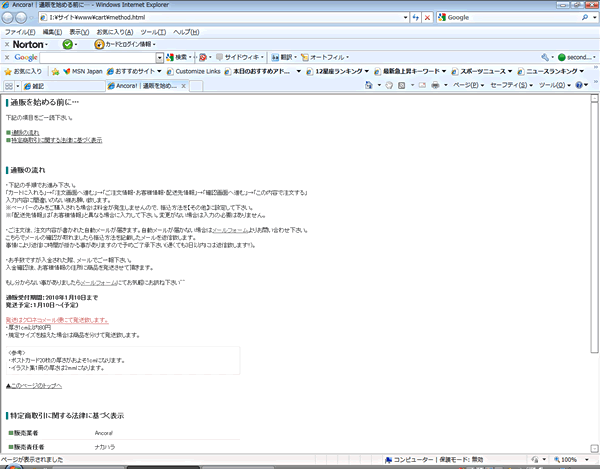Viewport: 600px width, 469px height.
Task: Click the Google search box in browser
Action: (514, 17)
